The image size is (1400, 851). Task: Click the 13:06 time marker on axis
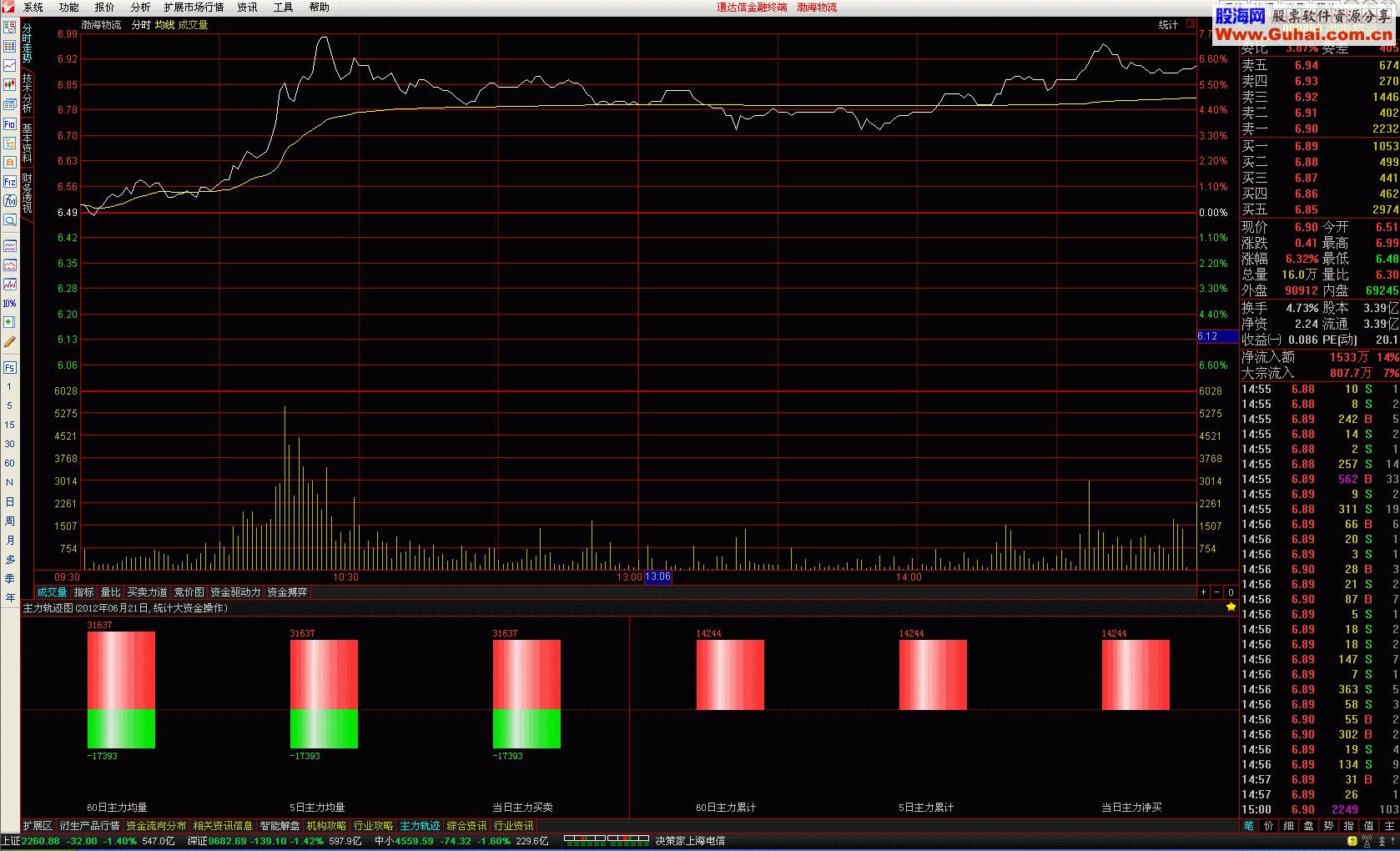tap(658, 577)
